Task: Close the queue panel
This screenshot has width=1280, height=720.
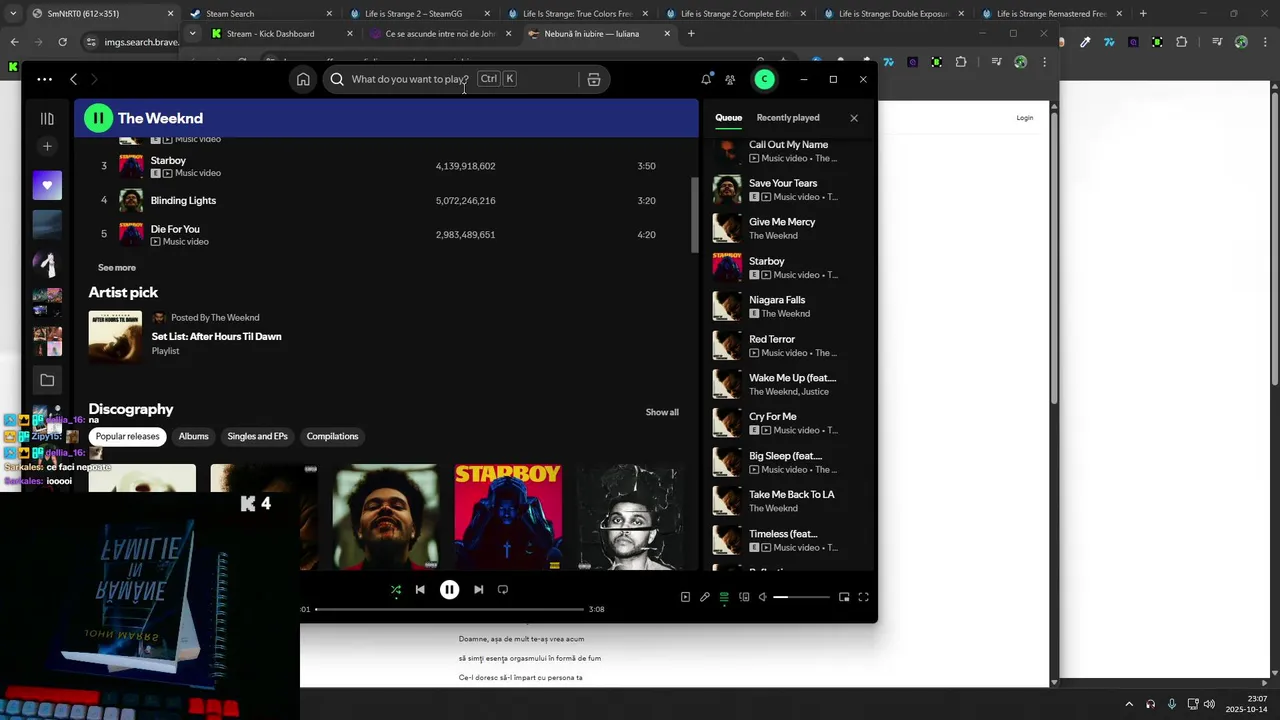Action: point(854,118)
